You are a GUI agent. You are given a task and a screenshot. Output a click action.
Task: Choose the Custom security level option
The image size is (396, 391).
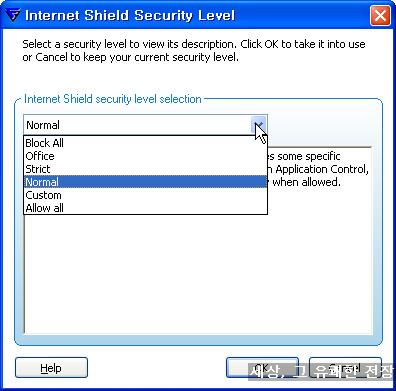(x=145, y=195)
